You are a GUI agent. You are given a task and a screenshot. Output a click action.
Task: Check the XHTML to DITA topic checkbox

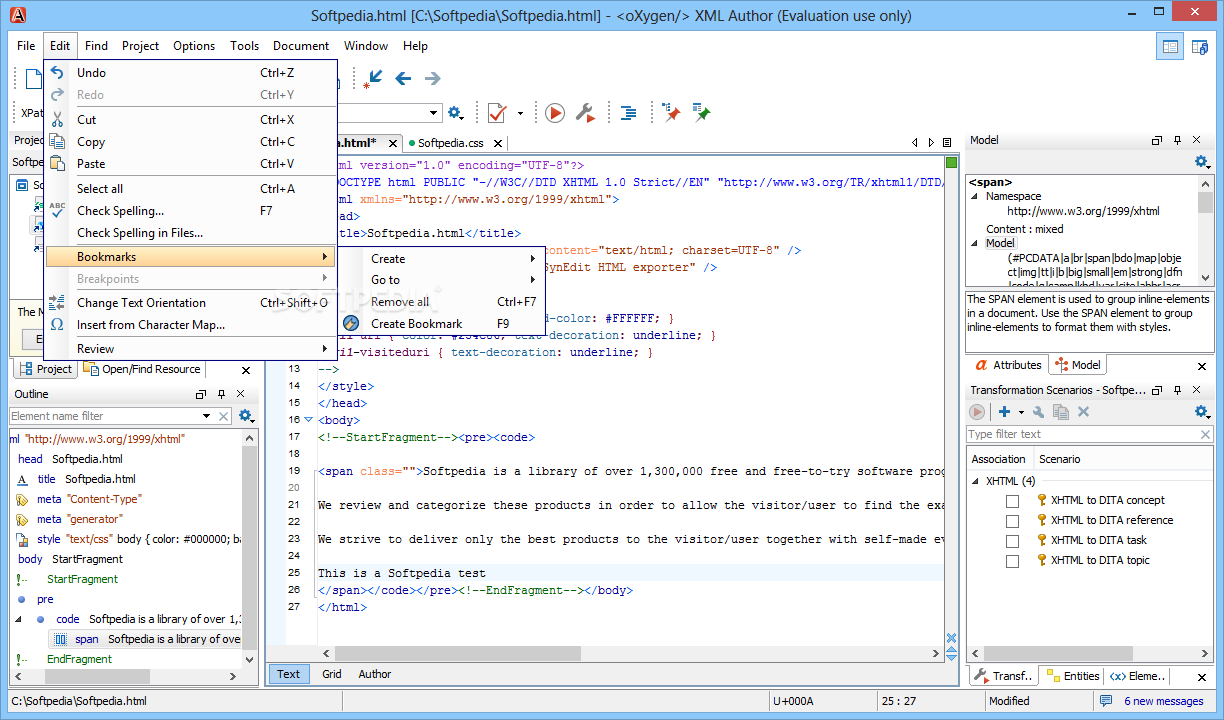click(x=1012, y=561)
